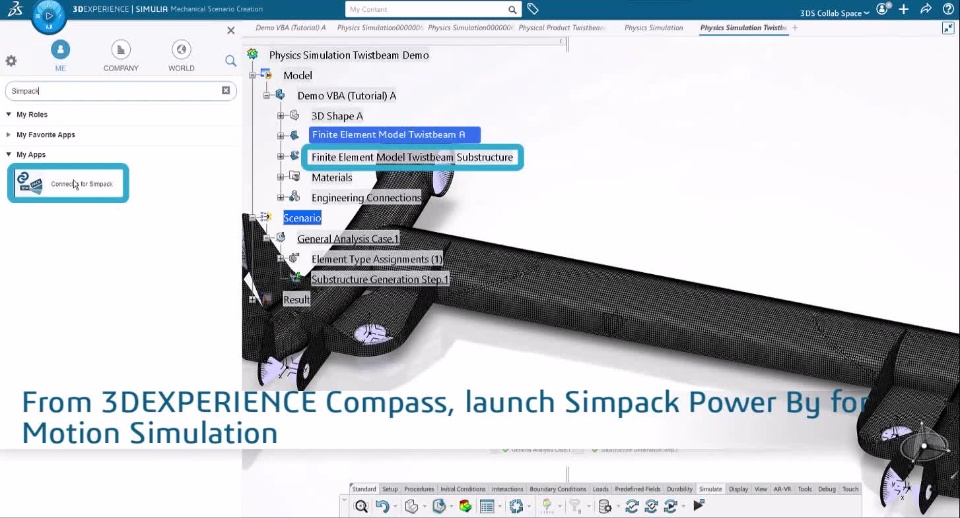This screenshot has width=960, height=518.
Task: Collapse the action bar chevron
Action: point(343,500)
